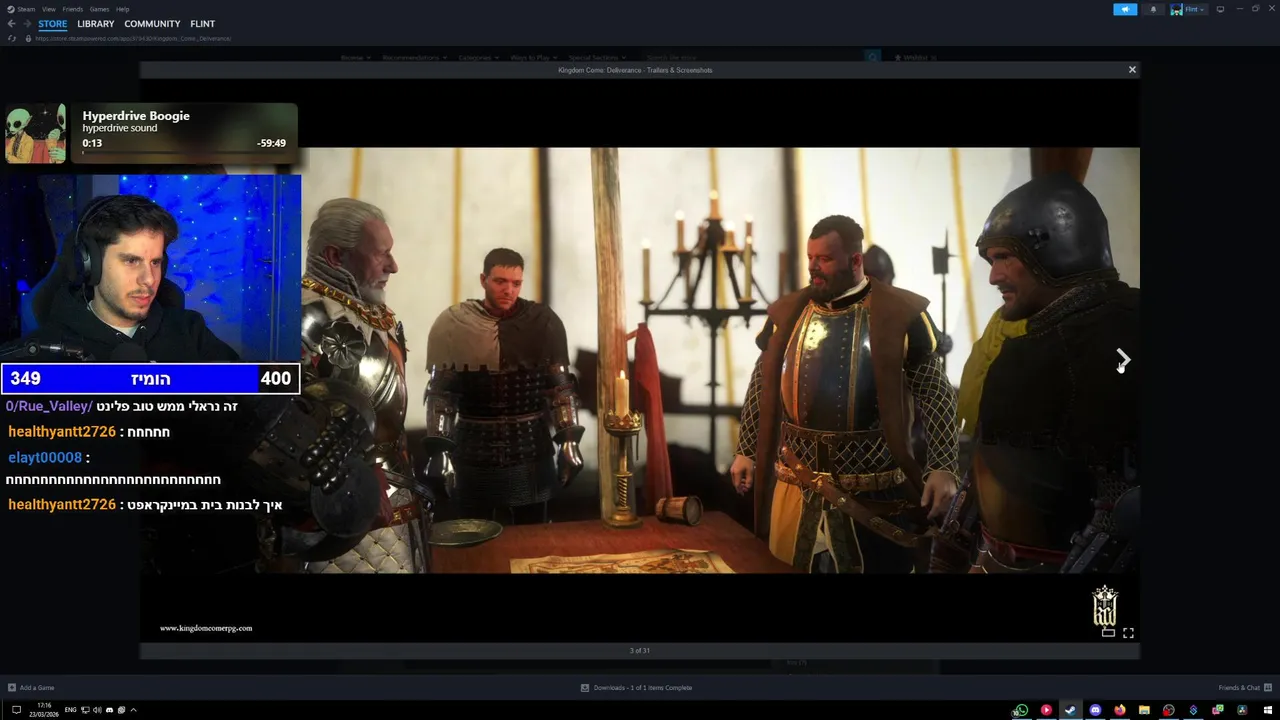
Task: Open Discord from the taskbar
Action: pyautogui.click(x=1095, y=710)
